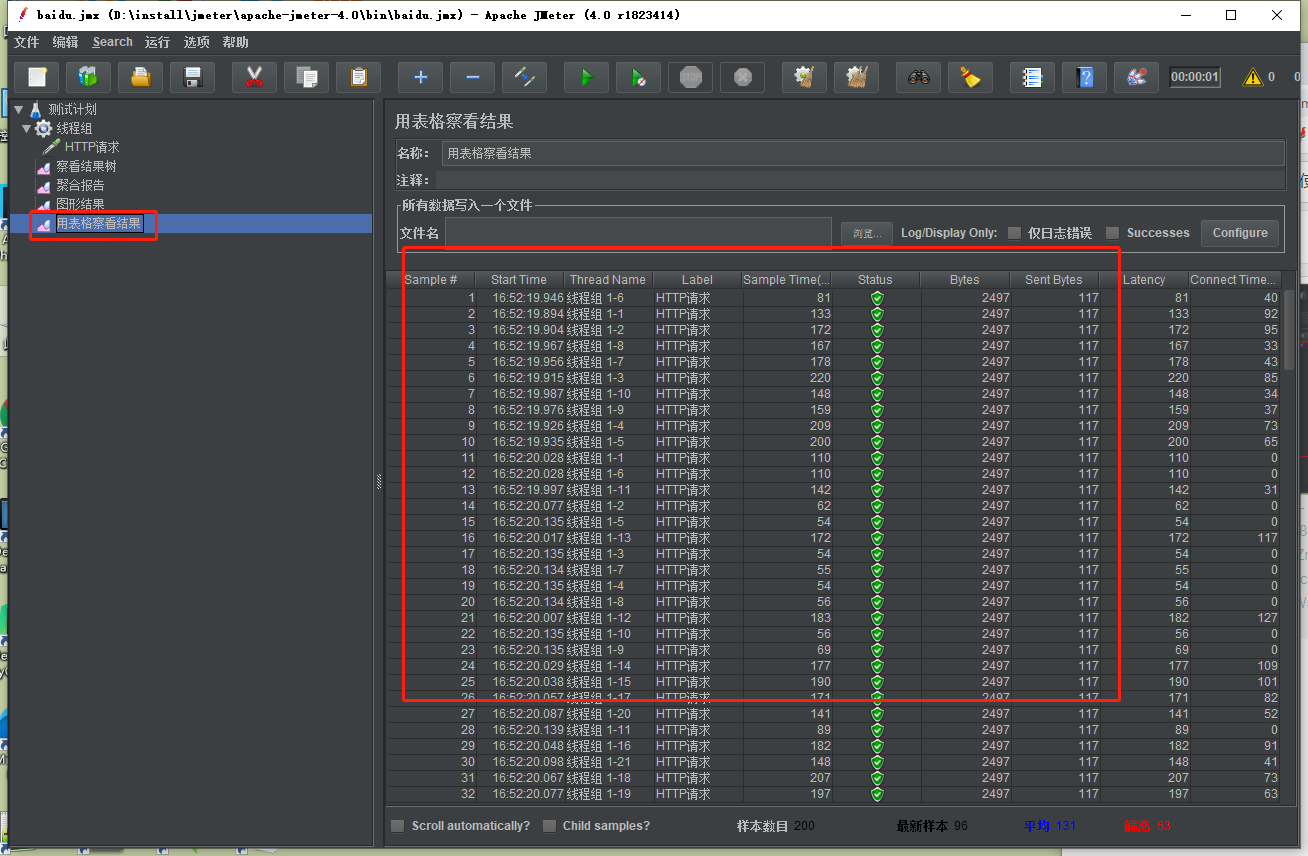
Task: Open the 帮助 menu
Action: click(236, 42)
